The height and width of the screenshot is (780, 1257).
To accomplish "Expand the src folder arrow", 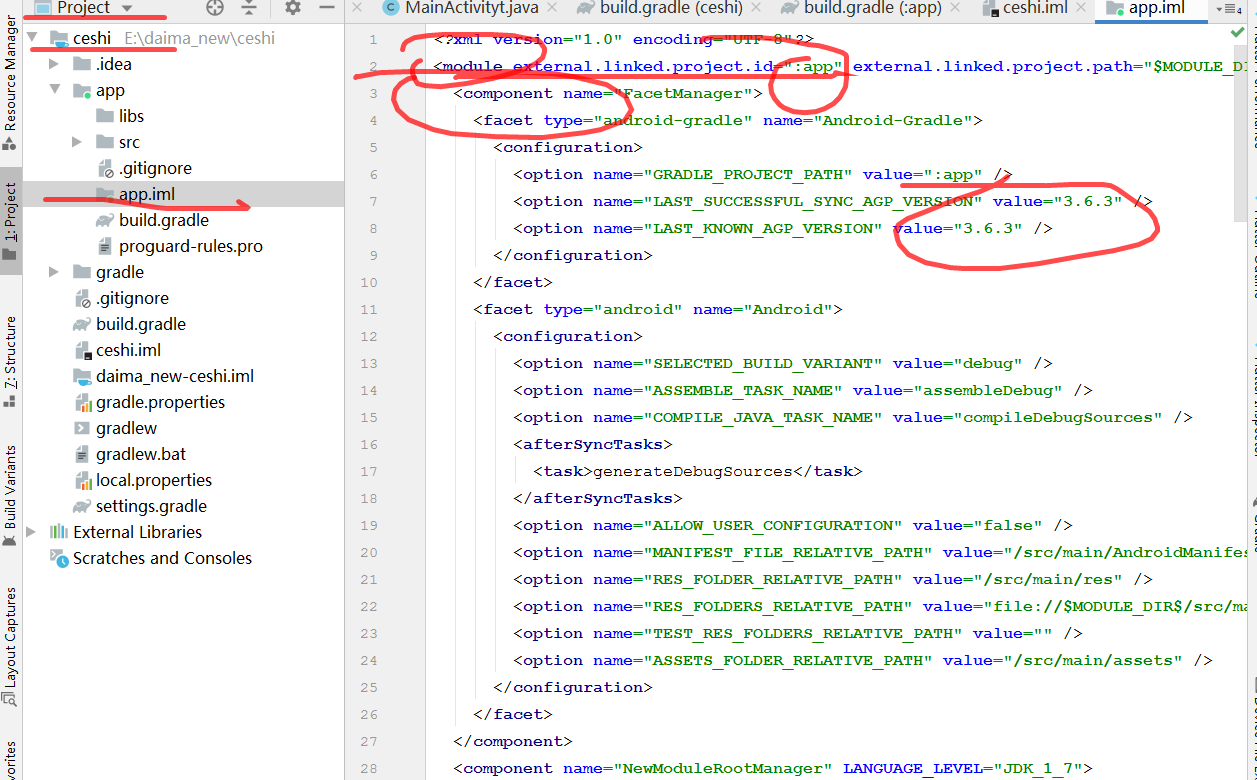I will pyautogui.click(x=77, y=142).
